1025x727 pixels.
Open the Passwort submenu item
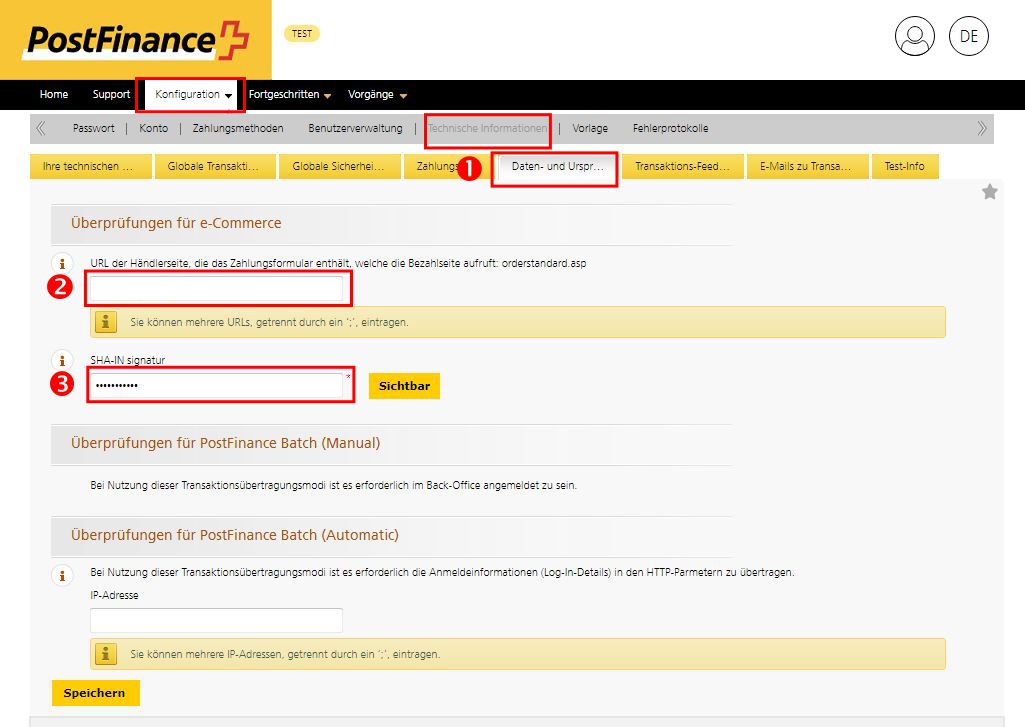pos(93,128)
